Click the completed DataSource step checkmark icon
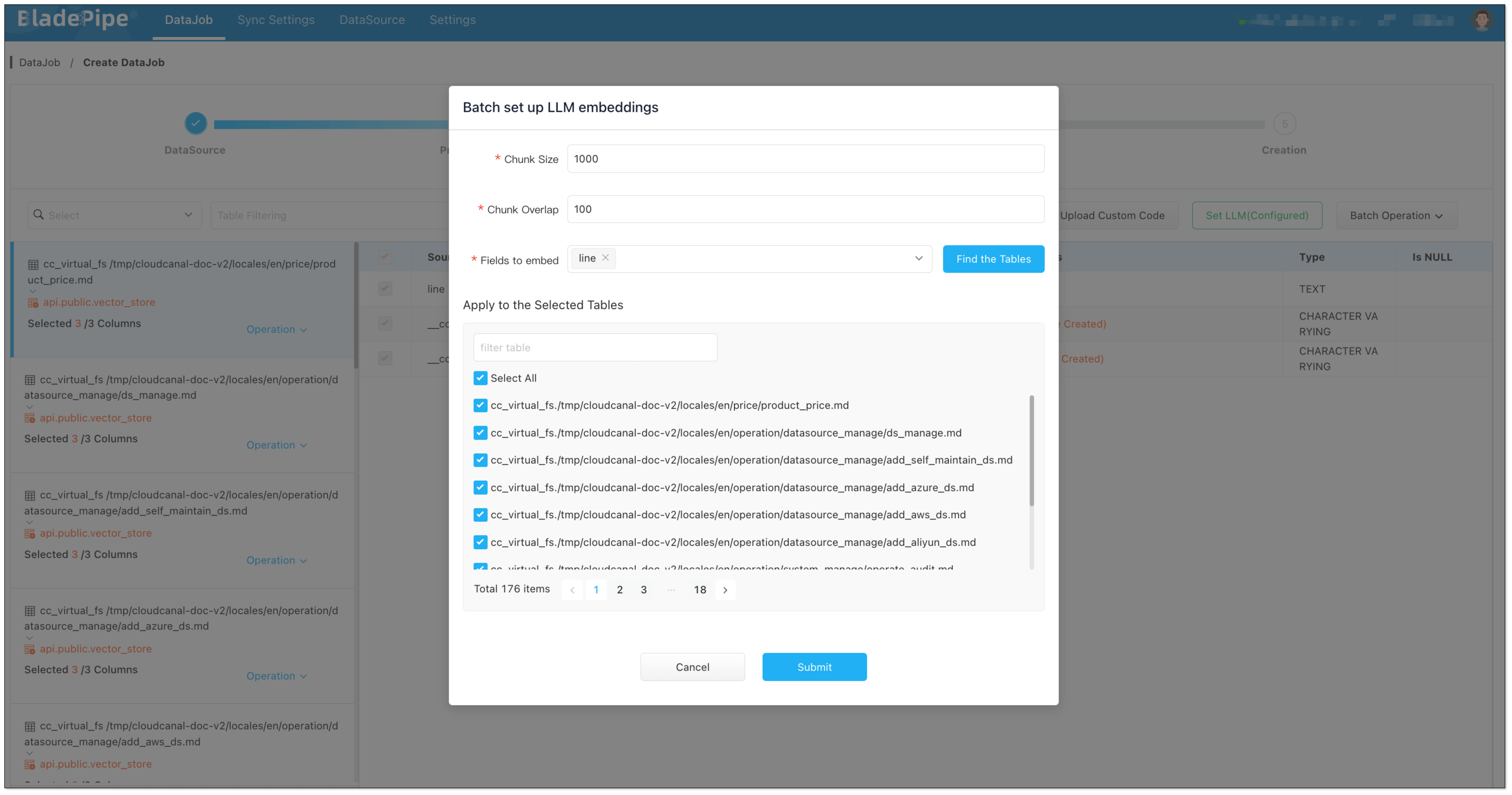 point(196,123)
